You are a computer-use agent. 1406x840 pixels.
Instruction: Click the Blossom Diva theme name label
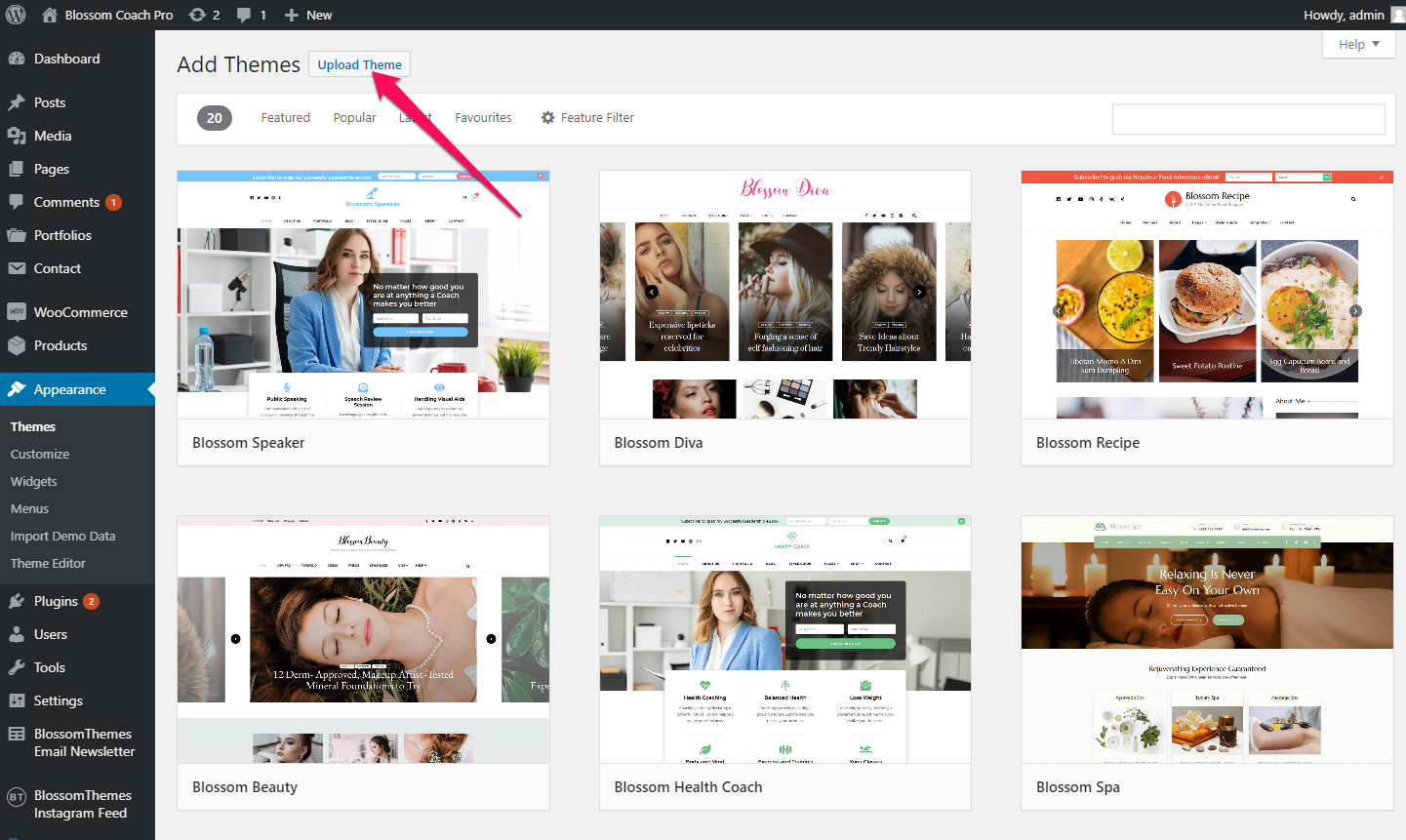[659, 443]
